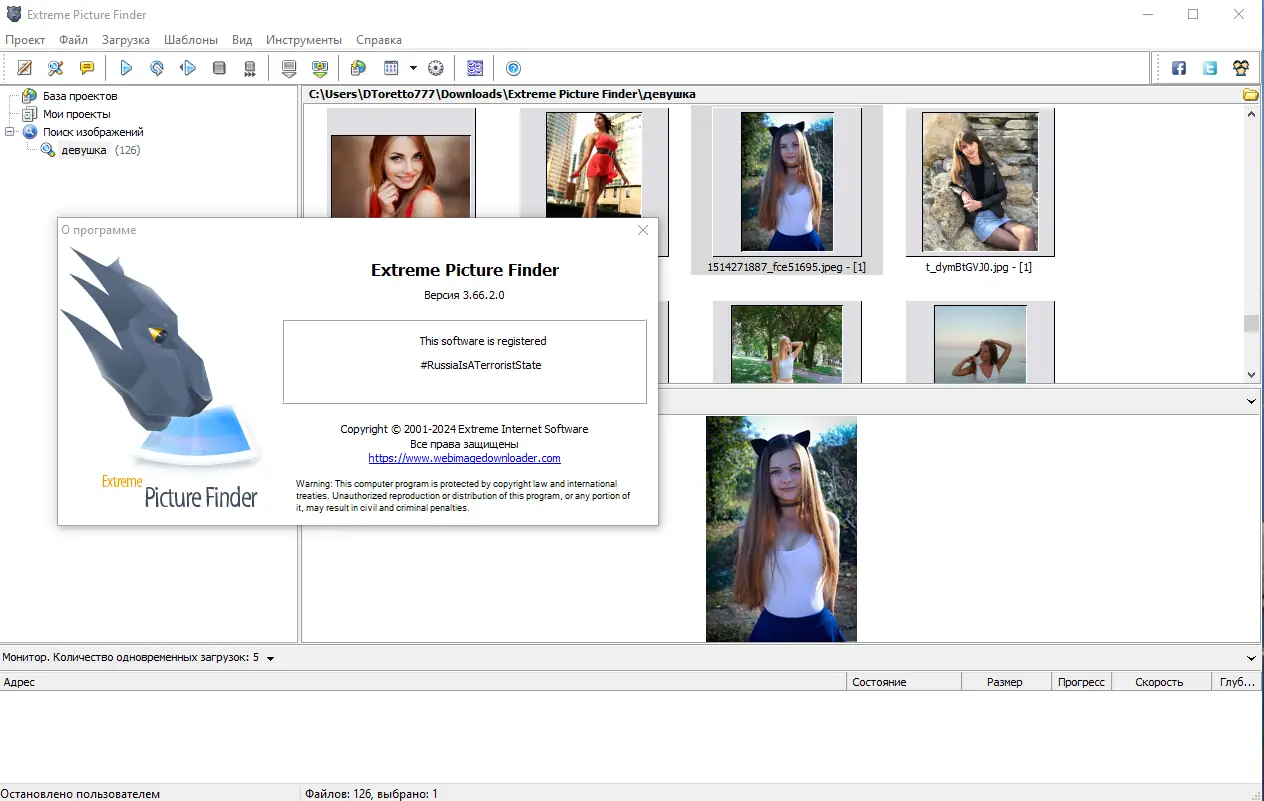Click the globe project database toolbar icon

[358, 68]
